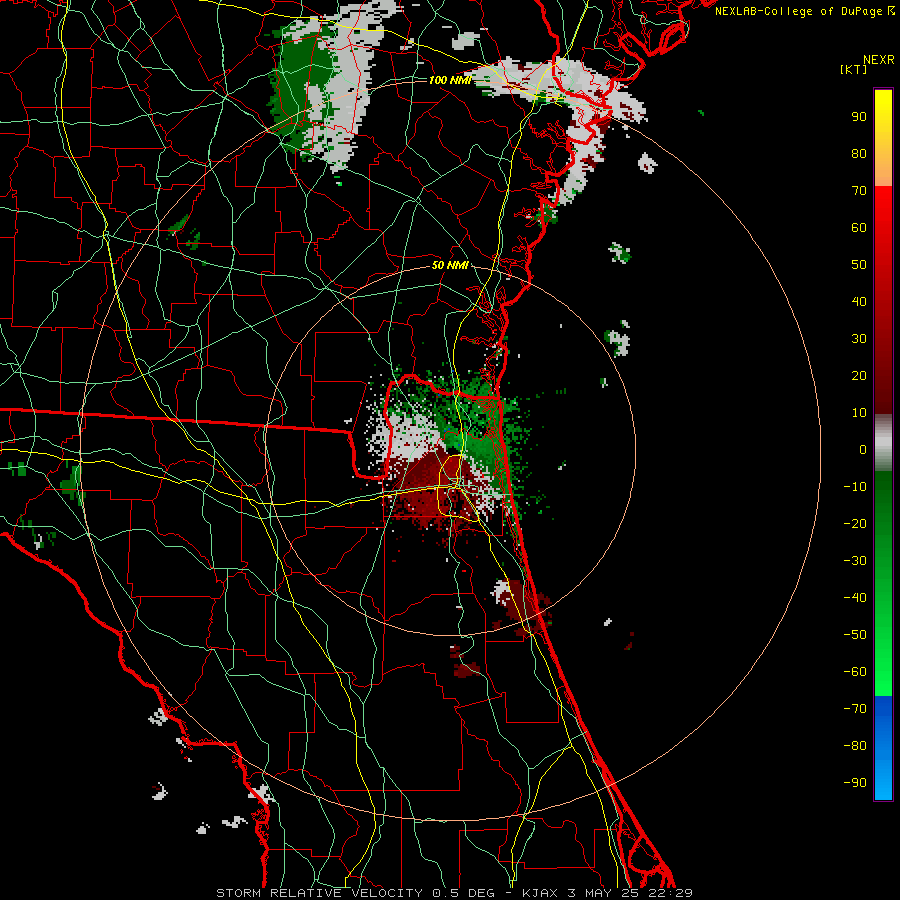Viewport: 900px width, 900px height.
Task: Click the yellow top segment of the color bar
Action: [x=883, y=138]
